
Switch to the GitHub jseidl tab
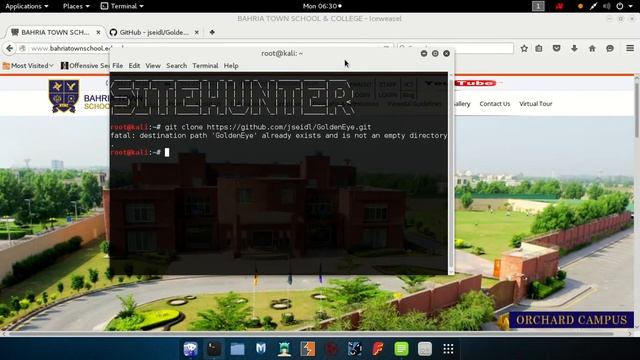click(154, 32)
